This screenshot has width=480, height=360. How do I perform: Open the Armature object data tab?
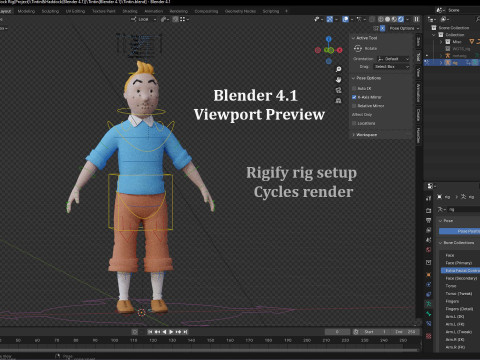click(429, 304)
